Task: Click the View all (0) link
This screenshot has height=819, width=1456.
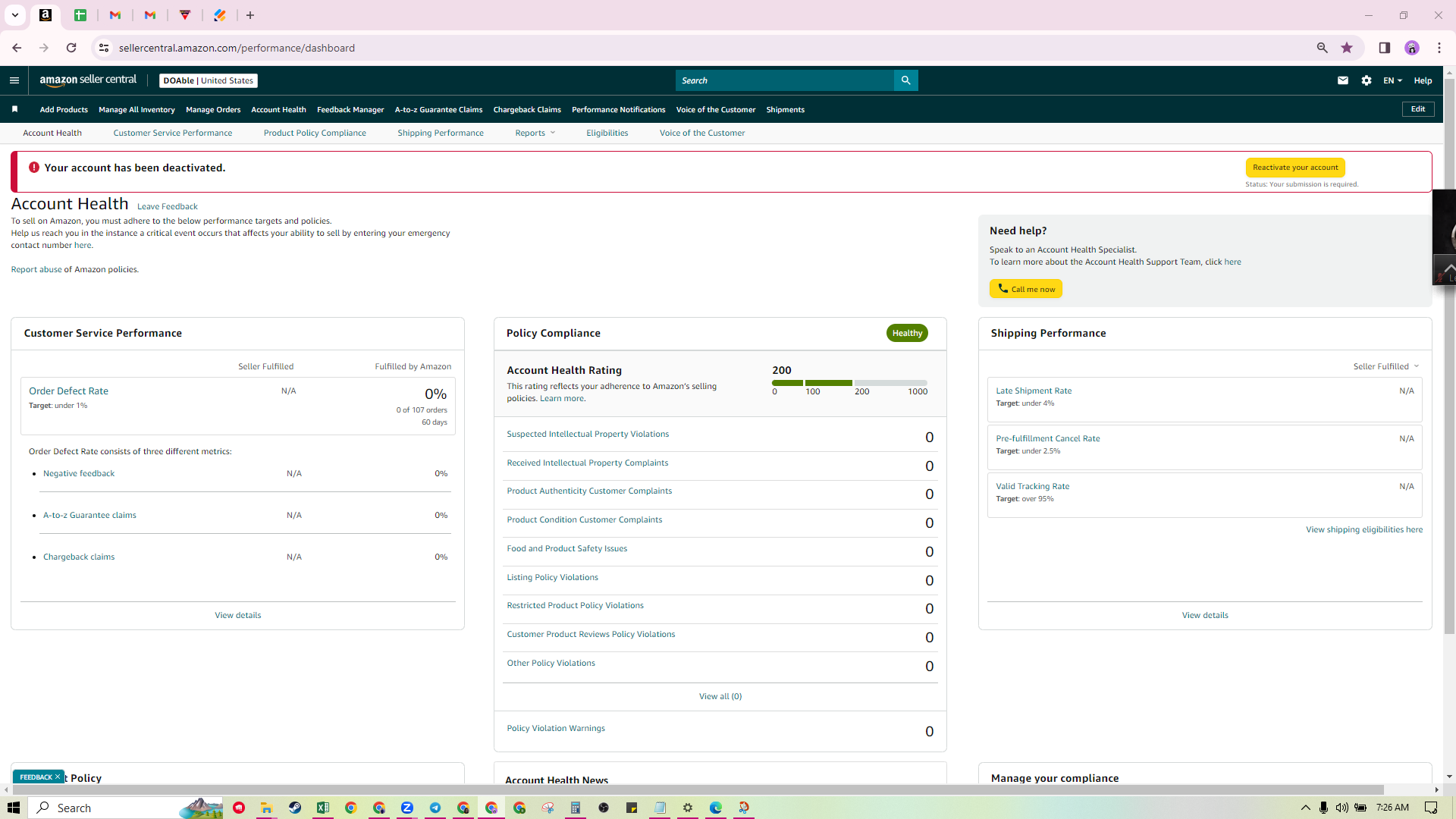Action: 720,696
